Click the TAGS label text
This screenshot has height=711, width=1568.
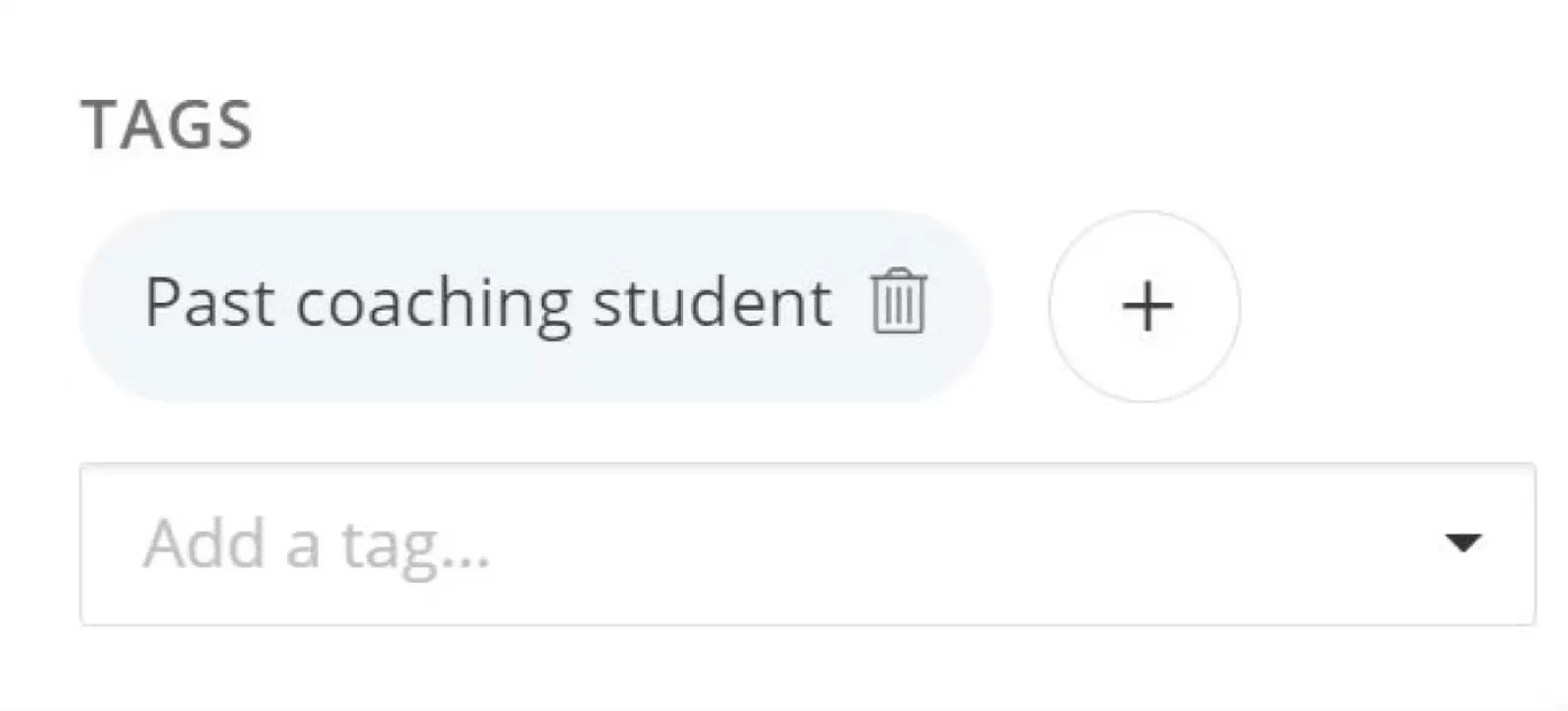click(167, 125)
